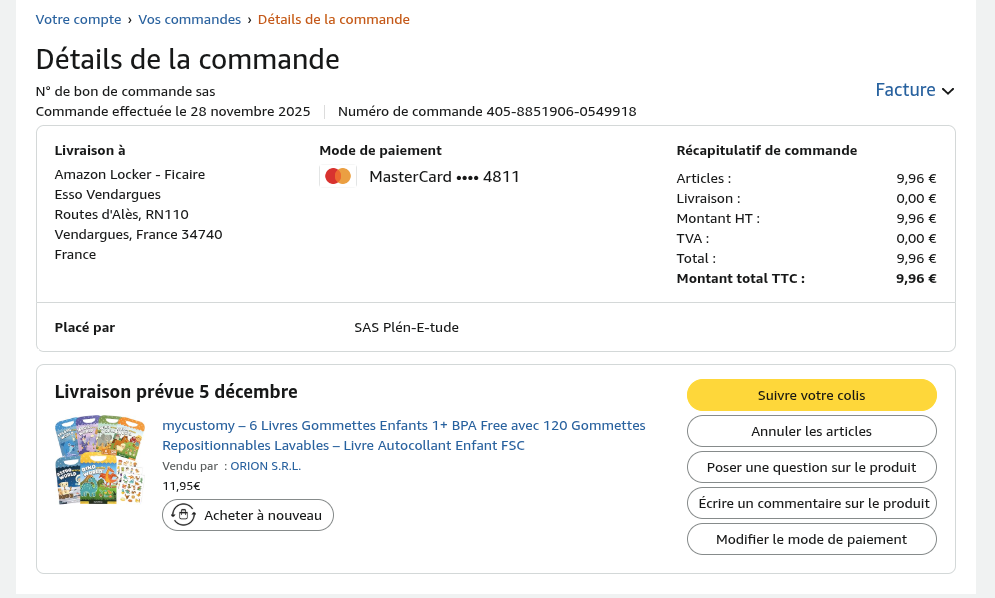Viewport: 995px width, 598px height.
Task: Click the chevron arrow beside Facture
Action: pos(948,91)
